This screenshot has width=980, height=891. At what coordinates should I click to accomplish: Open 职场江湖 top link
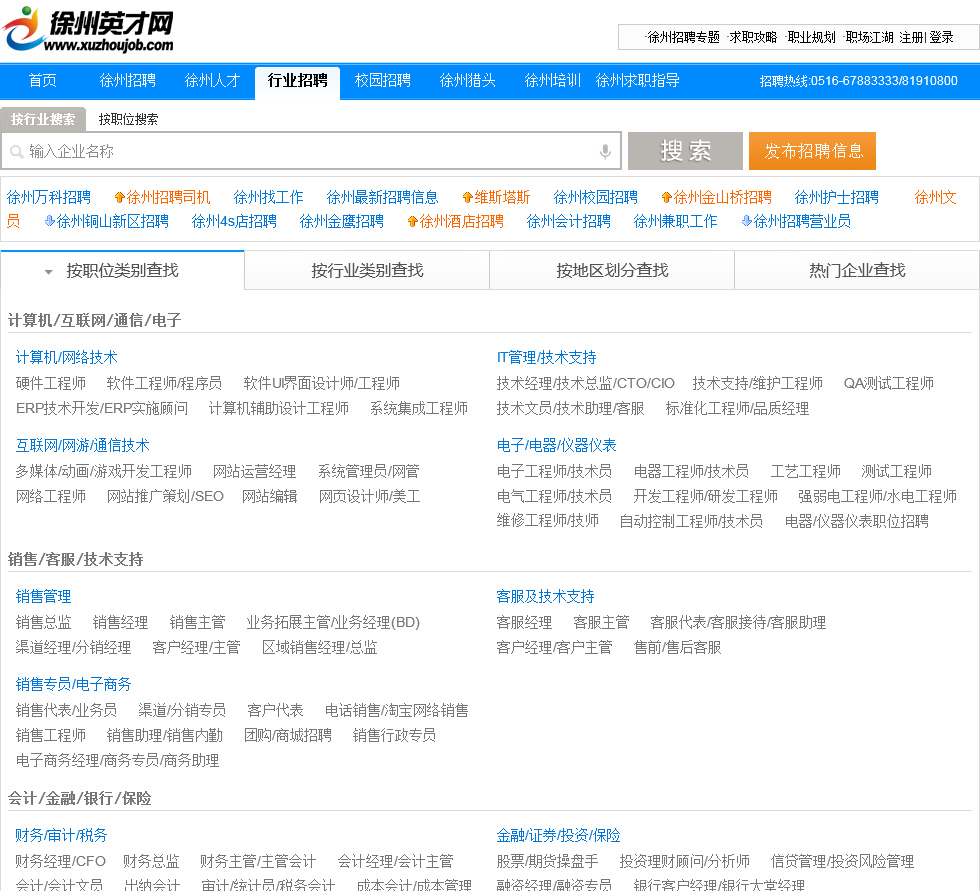pyautogui.click(x=869, y=37)
